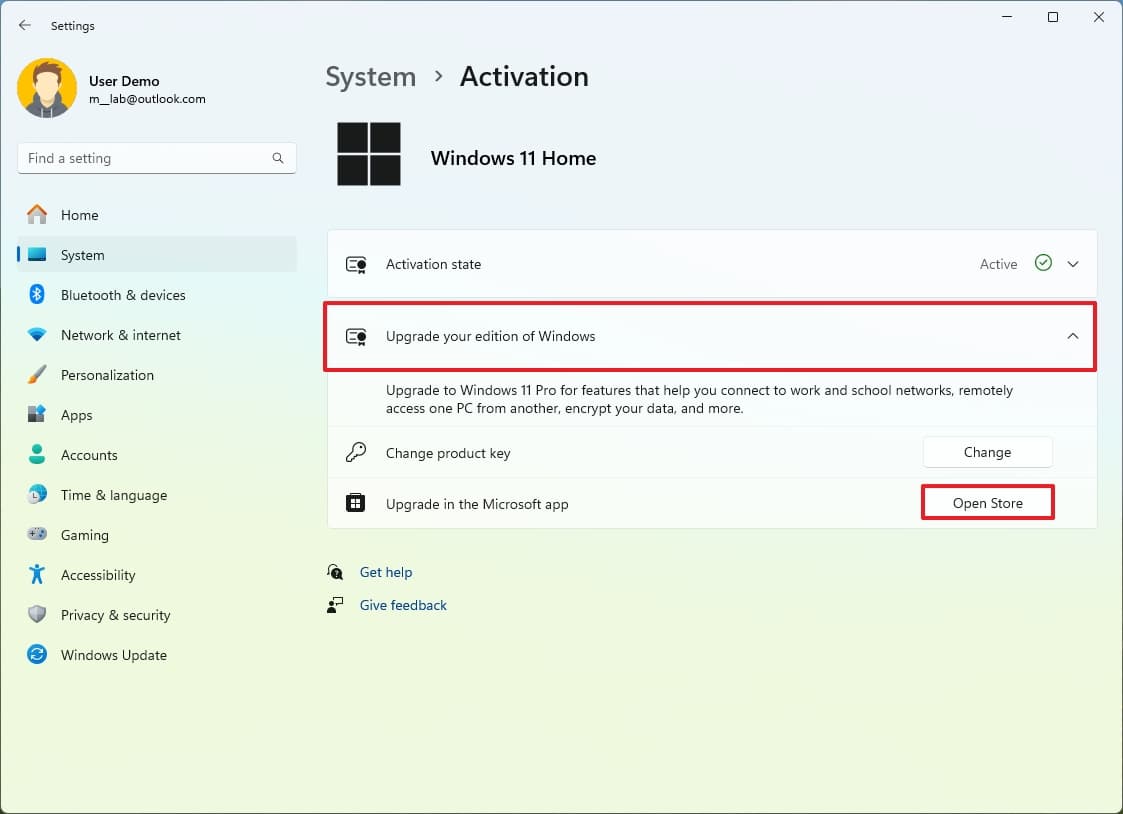Click the search magnifier in Find a setting

pos(277,158)
